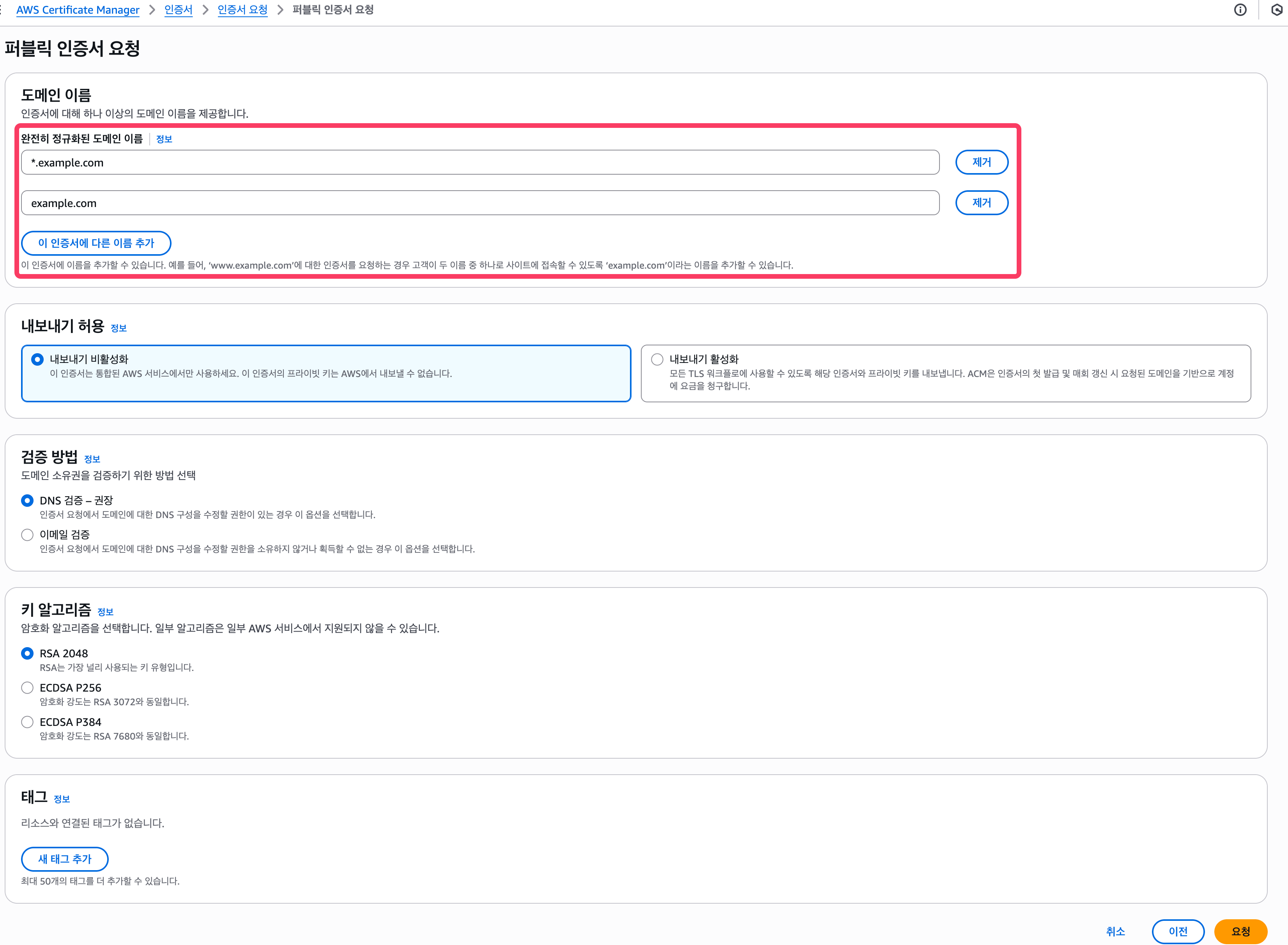The image size is (1288, 945).
Task: Select ECDSA P256 key algorithm
Action: coord(27,688)
